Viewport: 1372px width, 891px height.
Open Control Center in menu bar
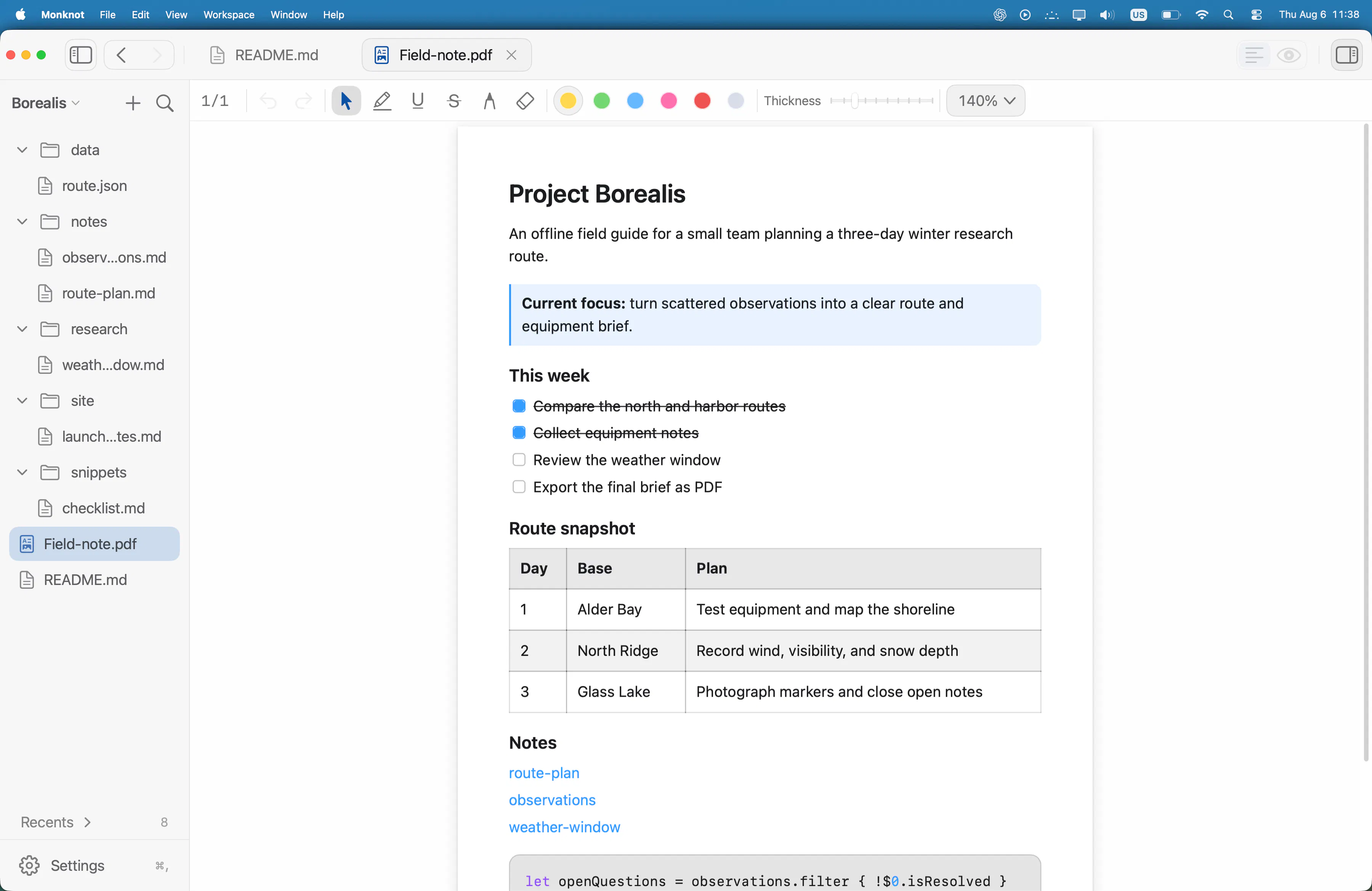pyautogui.click(x=1256, y=15)
